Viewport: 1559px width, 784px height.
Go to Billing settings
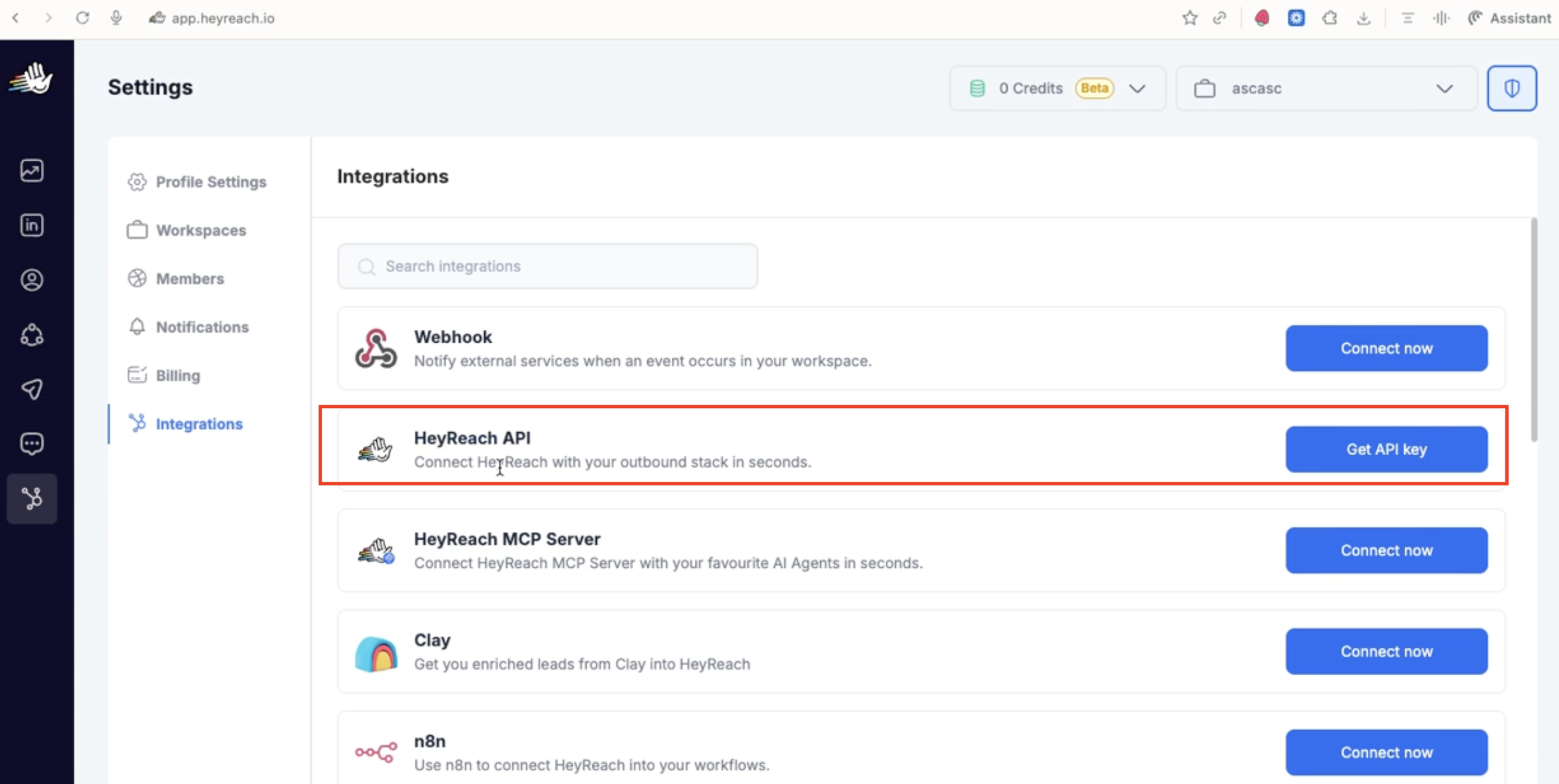click(x=177, y=376)
